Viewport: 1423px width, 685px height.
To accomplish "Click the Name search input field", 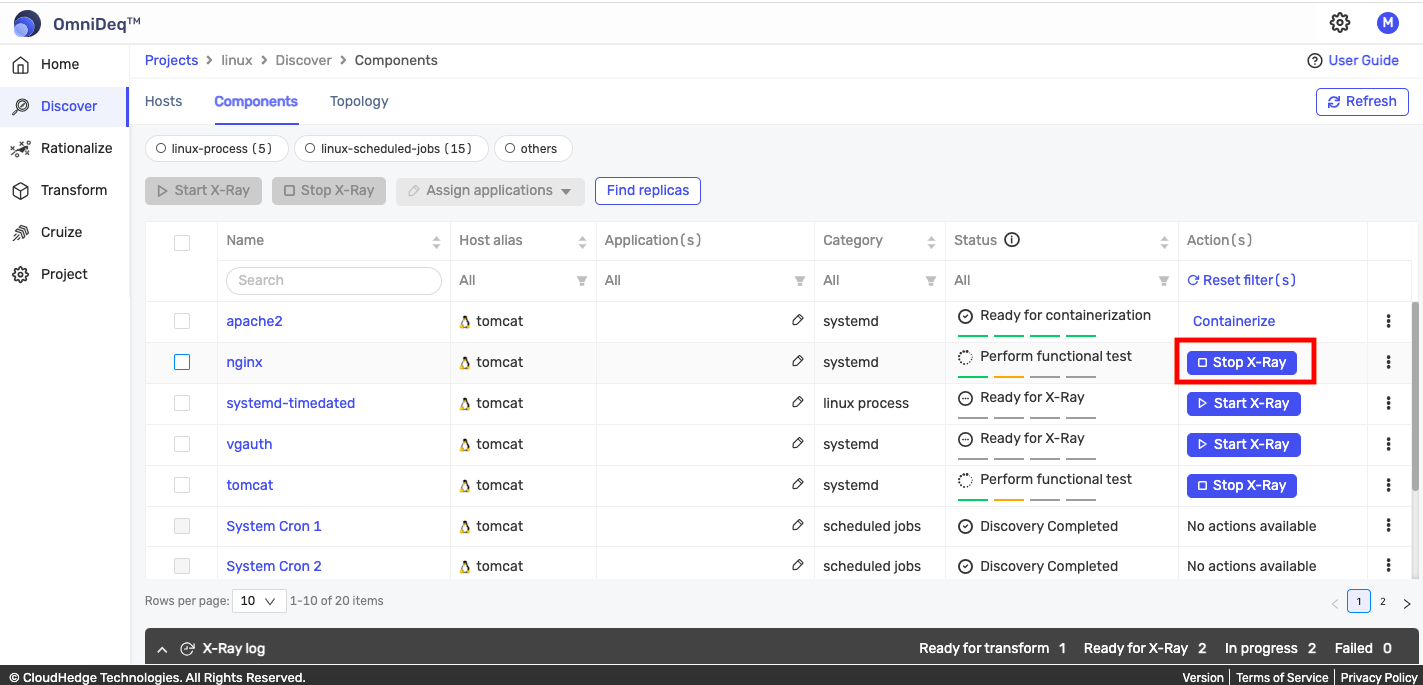I will point(334,281).
